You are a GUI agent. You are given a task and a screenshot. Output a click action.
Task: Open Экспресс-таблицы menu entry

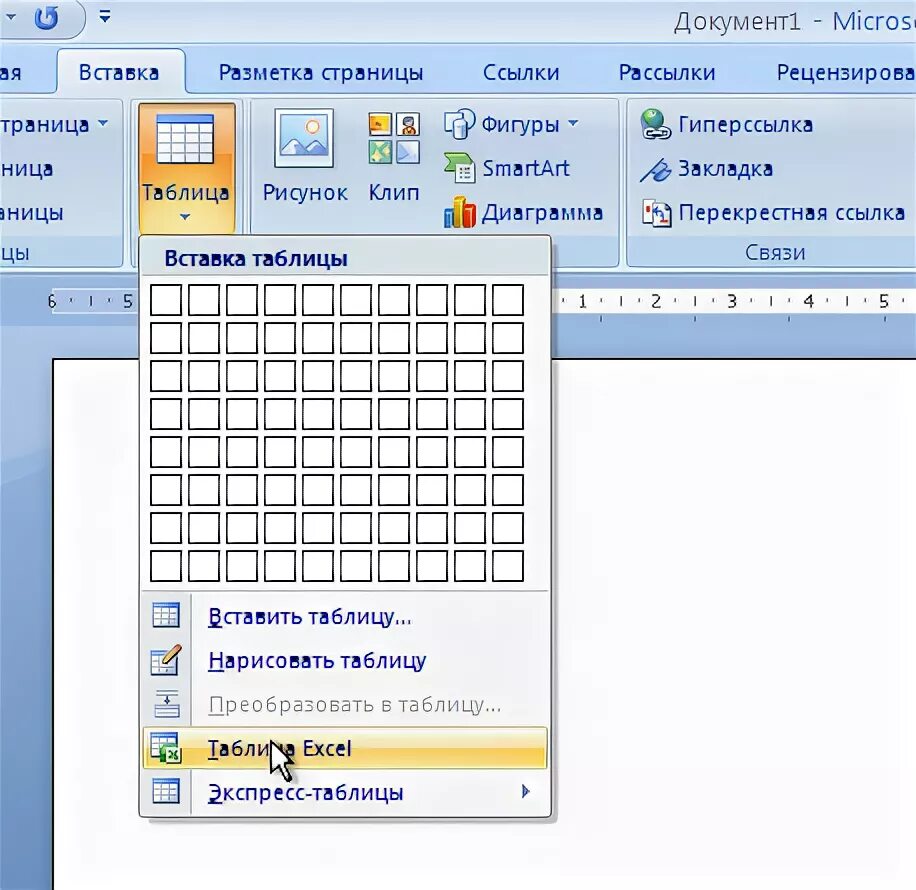[x=345, y=792]
